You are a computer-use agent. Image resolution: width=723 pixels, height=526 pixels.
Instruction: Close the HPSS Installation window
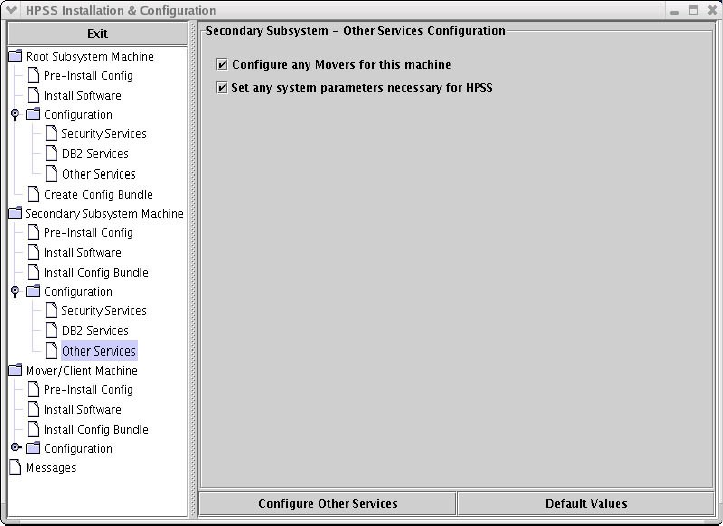point(712,10)
